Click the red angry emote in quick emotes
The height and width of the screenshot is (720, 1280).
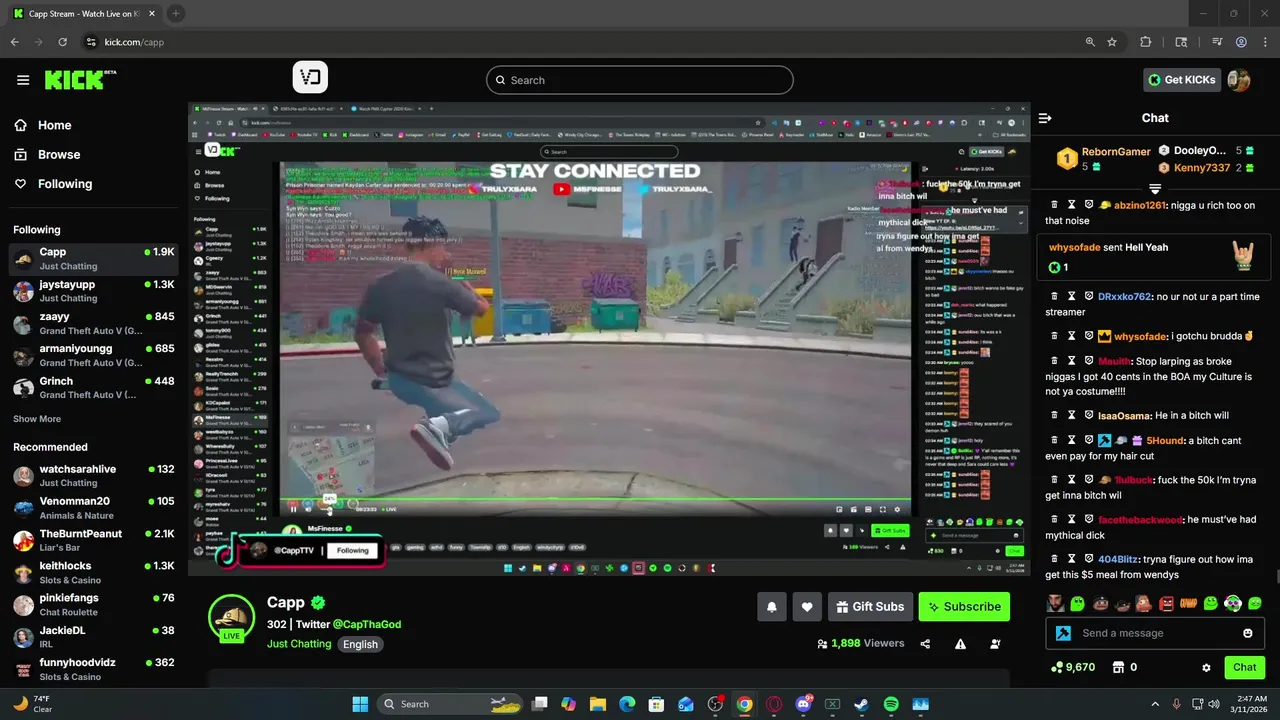click(x=1166, y=603)
